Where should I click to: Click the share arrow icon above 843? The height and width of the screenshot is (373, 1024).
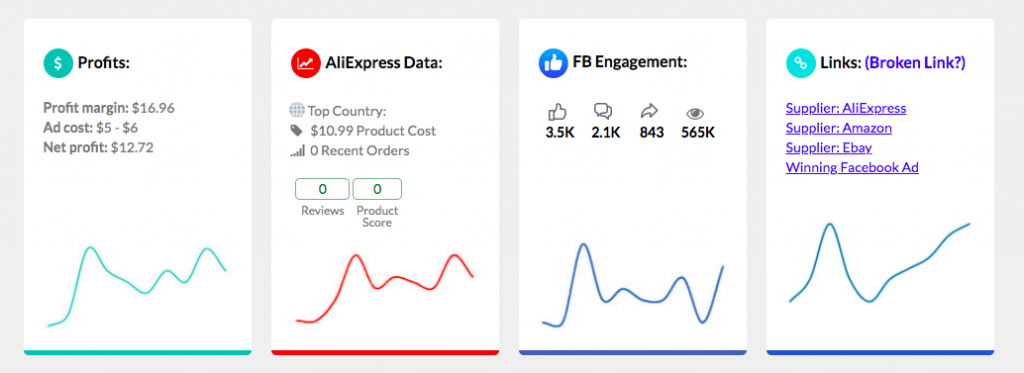pos(650,111)
